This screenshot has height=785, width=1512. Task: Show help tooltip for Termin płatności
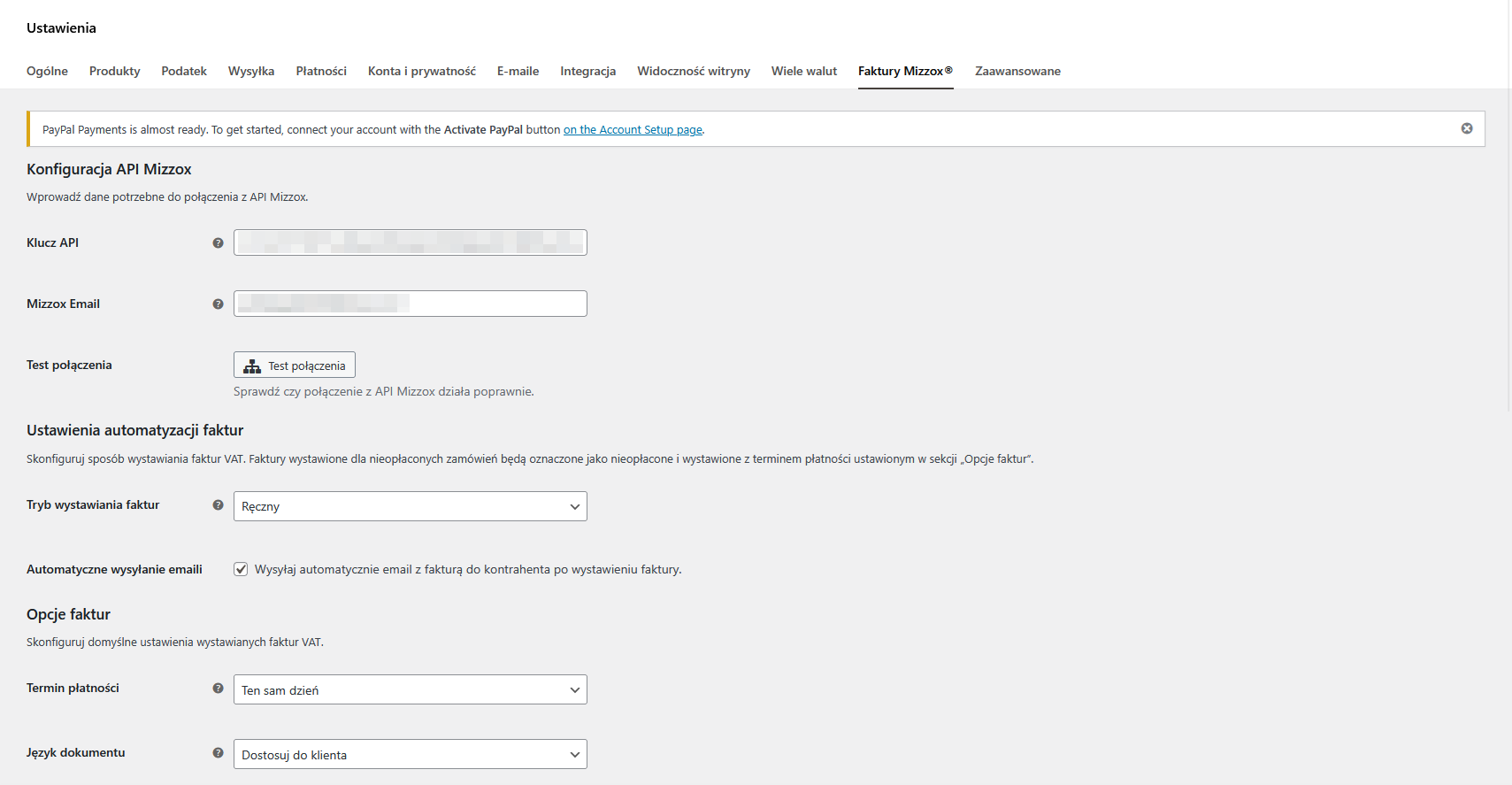tap(218, 688)
